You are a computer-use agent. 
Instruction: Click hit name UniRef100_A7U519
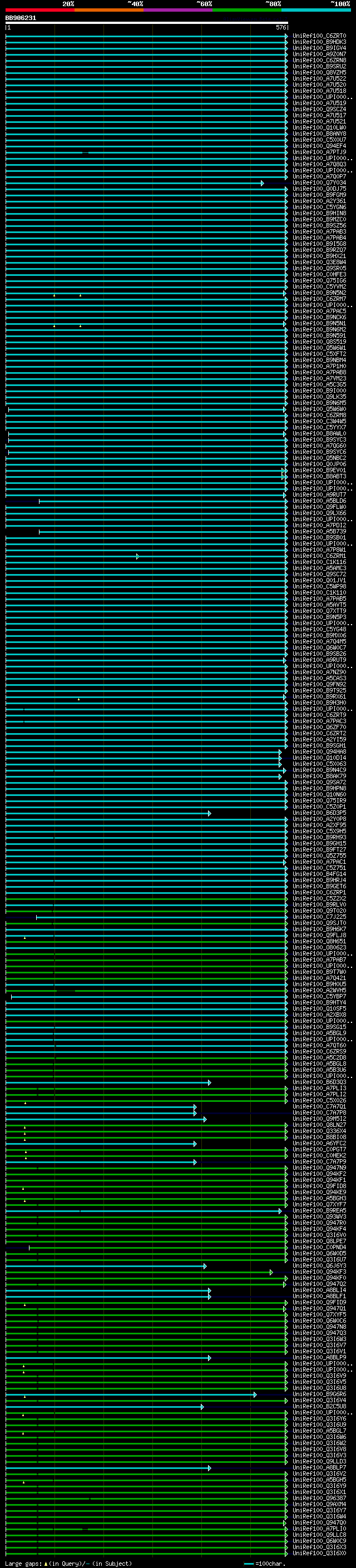[319, 103]
